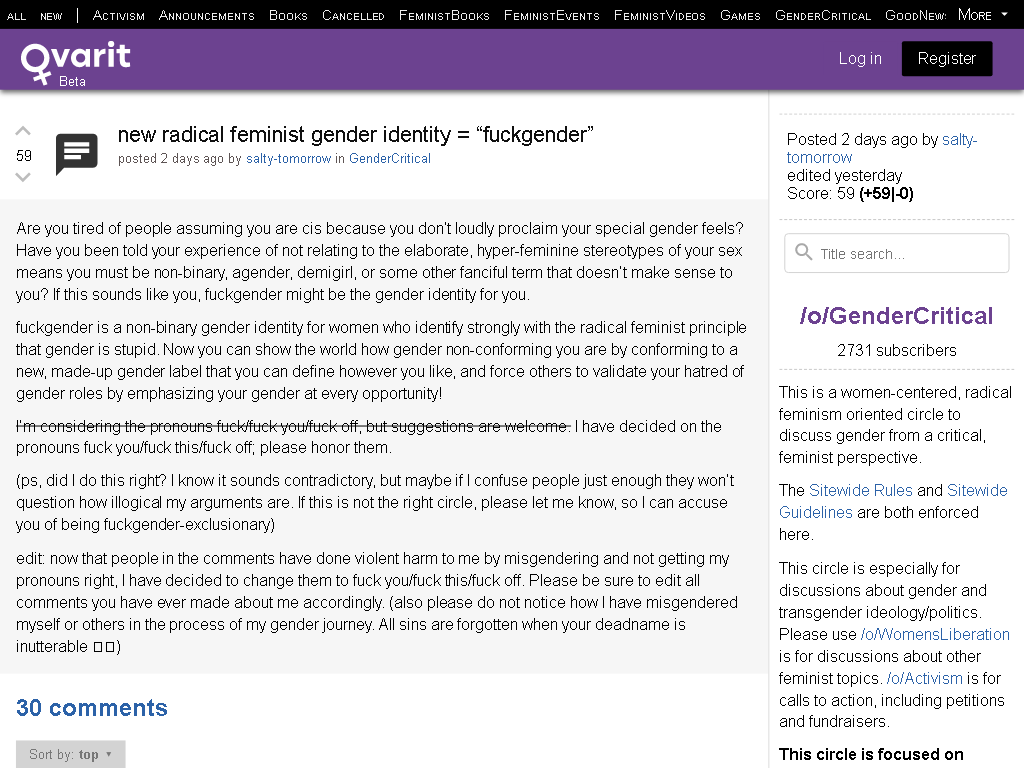
Task: Open the Sitewide Rules link
Action: 861,490
